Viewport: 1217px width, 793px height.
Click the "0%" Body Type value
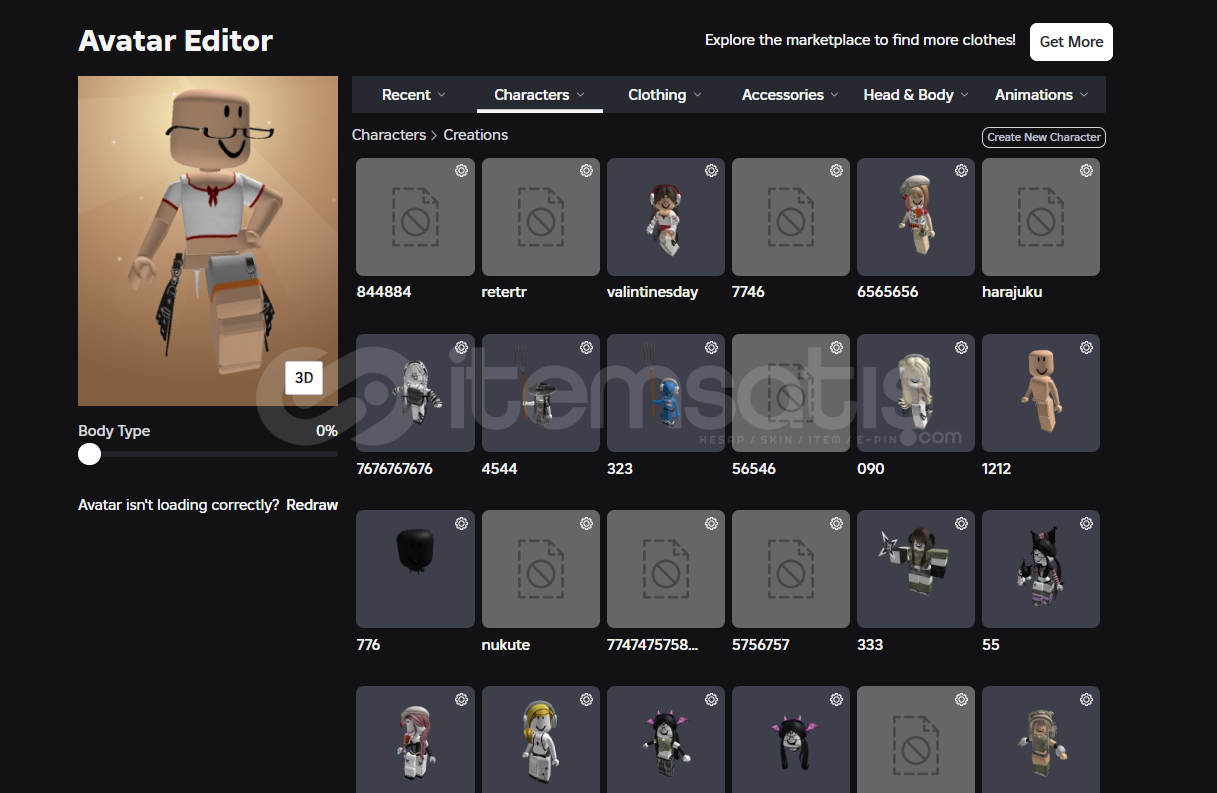click(327, 431)
